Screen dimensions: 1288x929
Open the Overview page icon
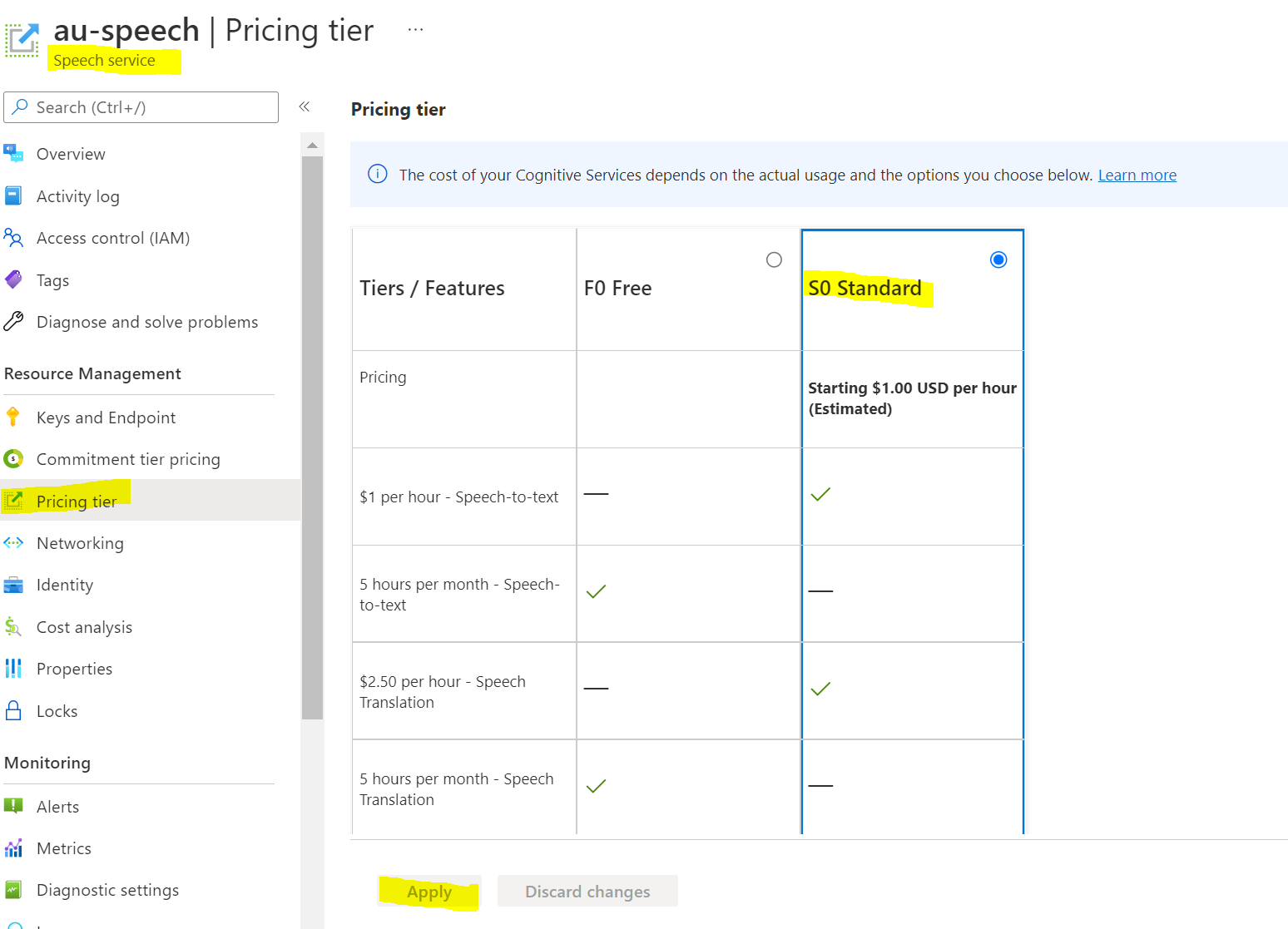[14, 153]
